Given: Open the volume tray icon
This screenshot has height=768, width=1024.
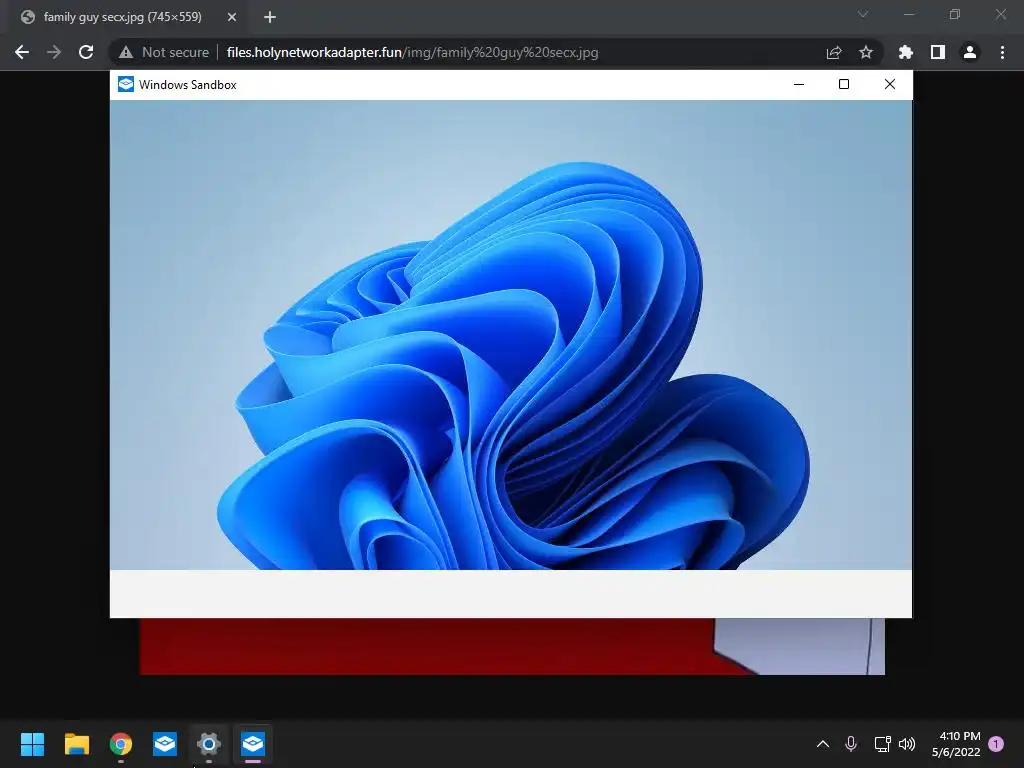Looking at the screenshot, I should (x=906, y=744).
